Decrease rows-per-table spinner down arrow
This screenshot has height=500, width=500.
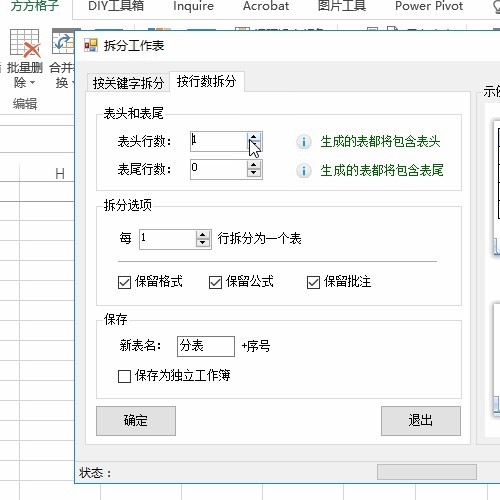pyautogui.click(x=203, y=243)
